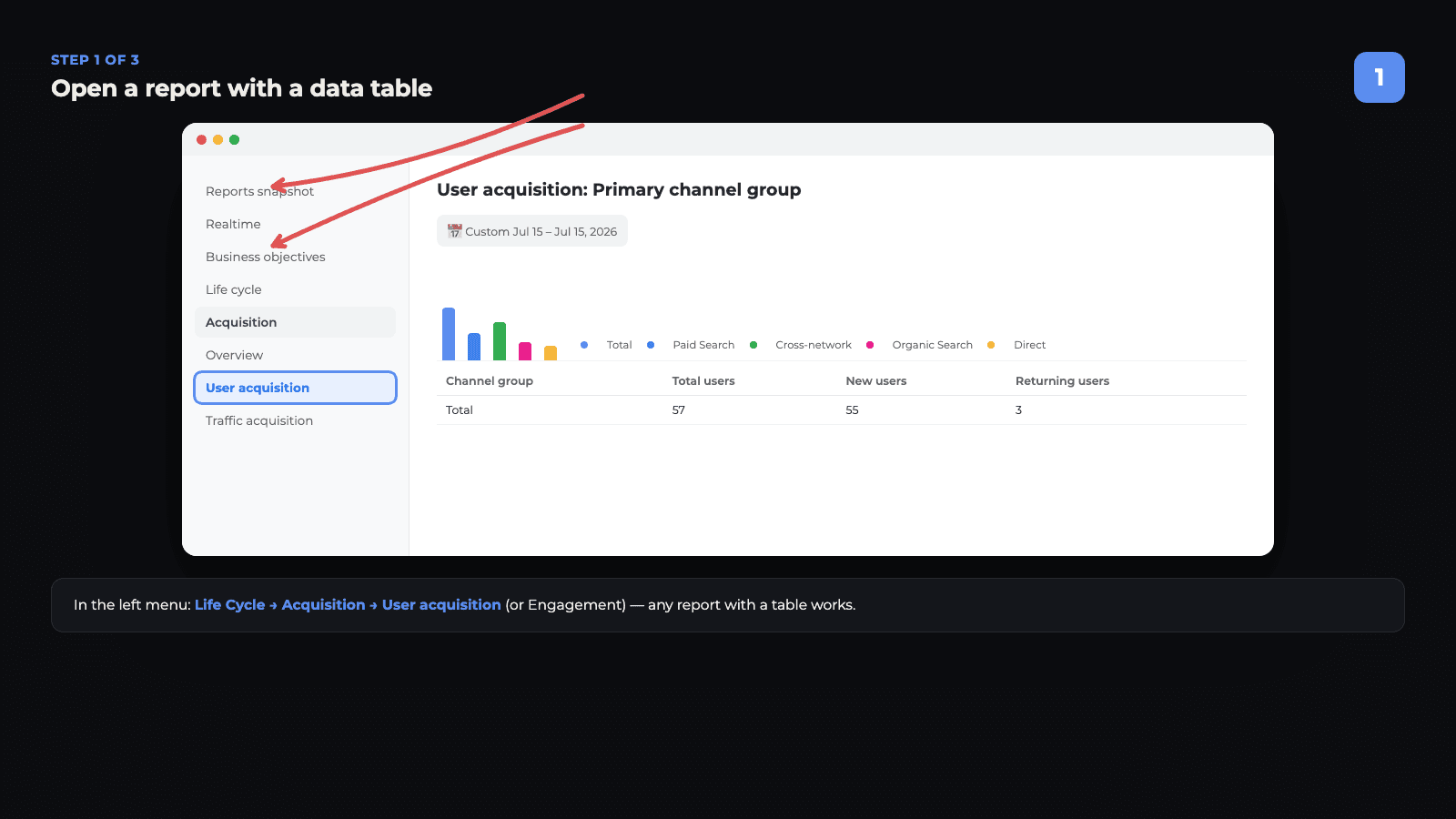
Task: Click the tallest blue Total bar
Action: 449,334
